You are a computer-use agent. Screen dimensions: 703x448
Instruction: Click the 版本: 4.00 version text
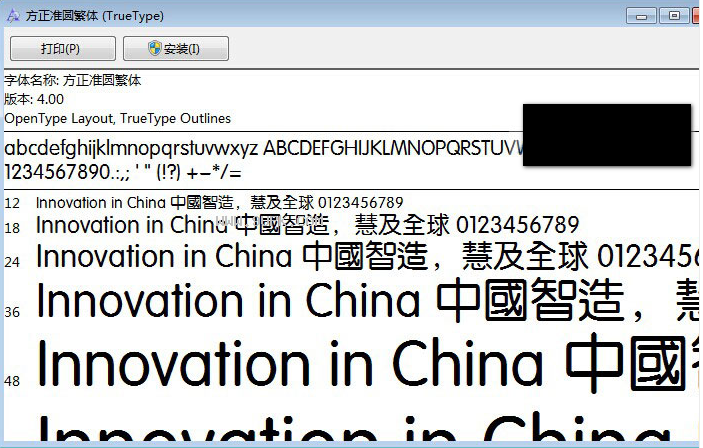pos(34,99)
